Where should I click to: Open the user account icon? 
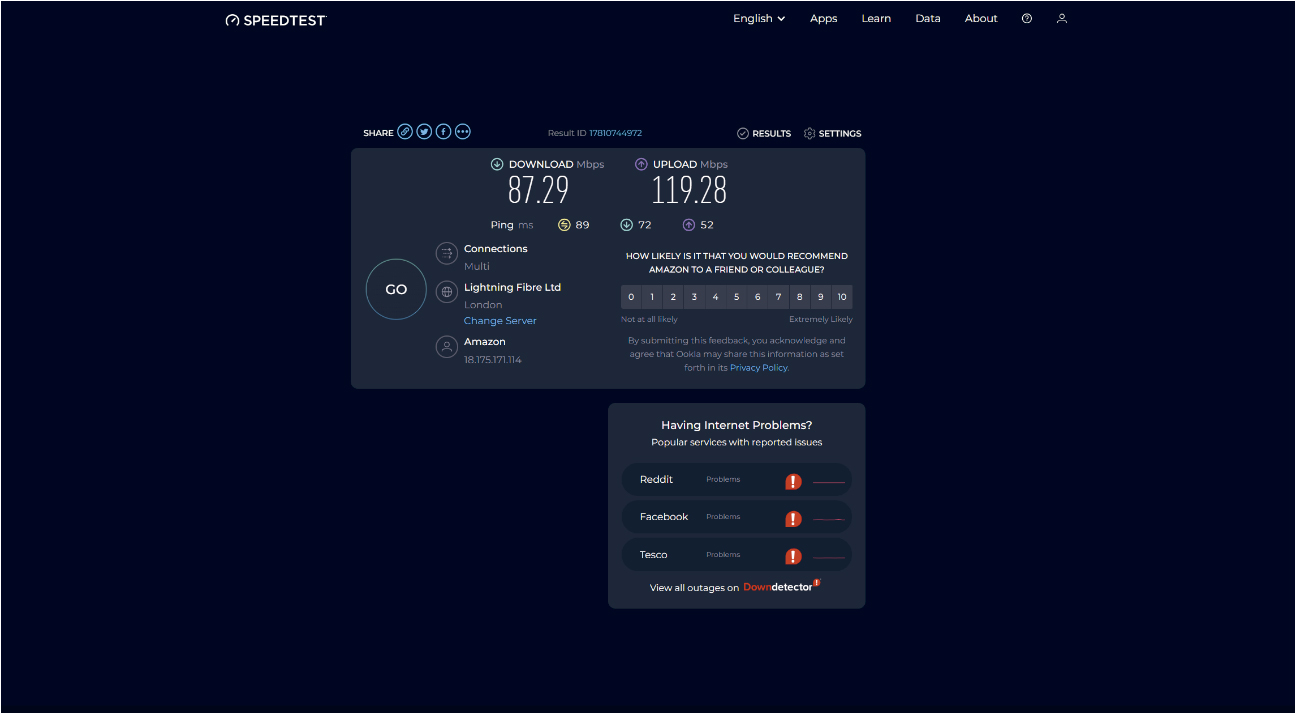pos(1062,19)
